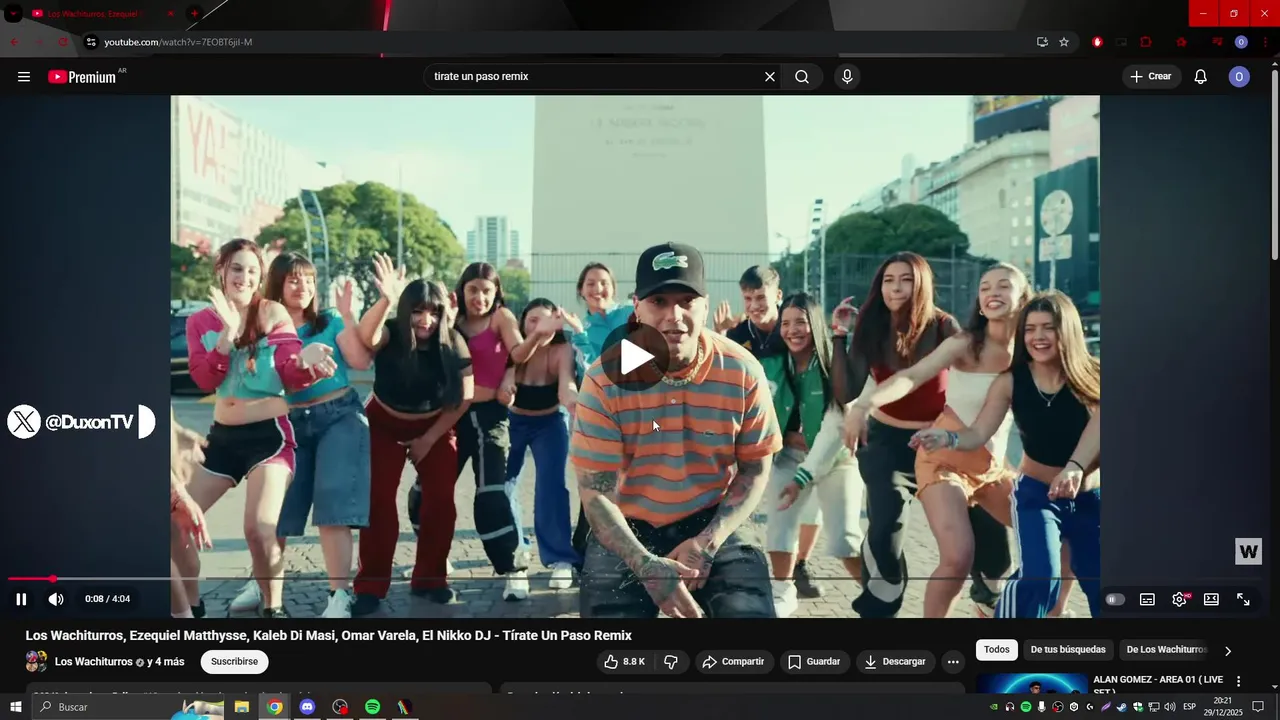This screenshot has height=720, width=1280.
Task: Toggle subtitles with the captions icon
Action: 1147,599
